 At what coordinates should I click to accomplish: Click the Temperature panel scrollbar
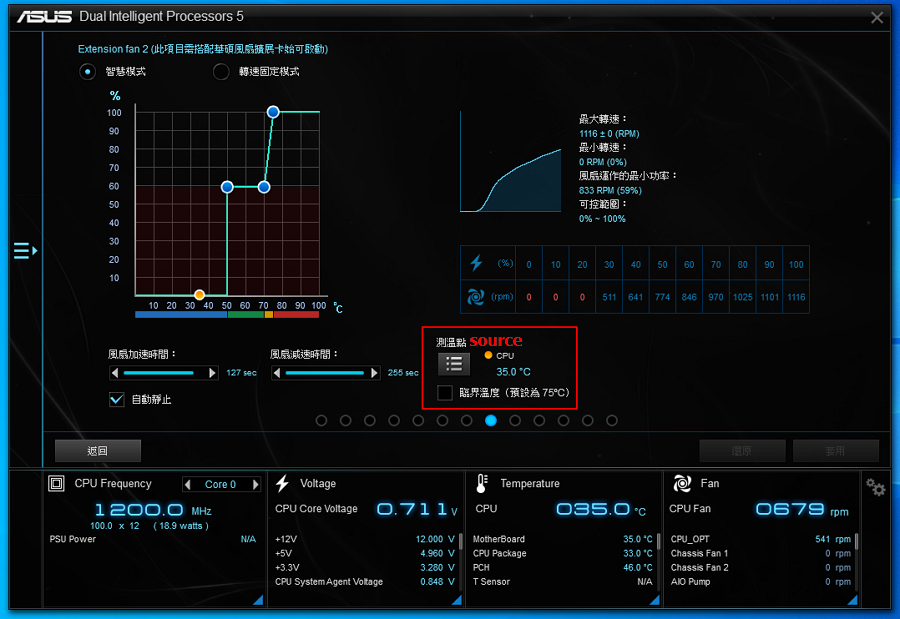(x=658, y=541)
